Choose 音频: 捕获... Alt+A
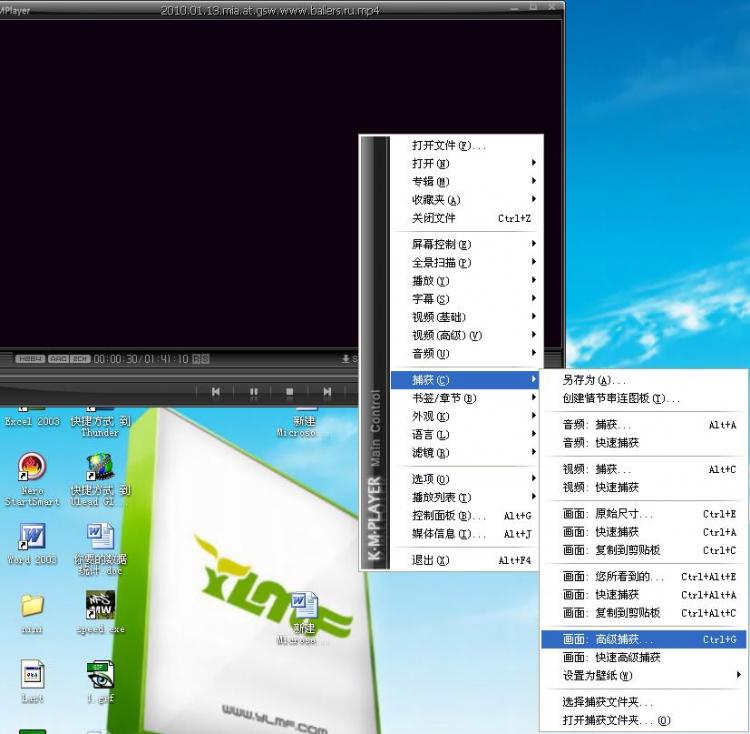The height and width of the screenshot is (734, 750). pyautogui.click(x=644, y=425)
